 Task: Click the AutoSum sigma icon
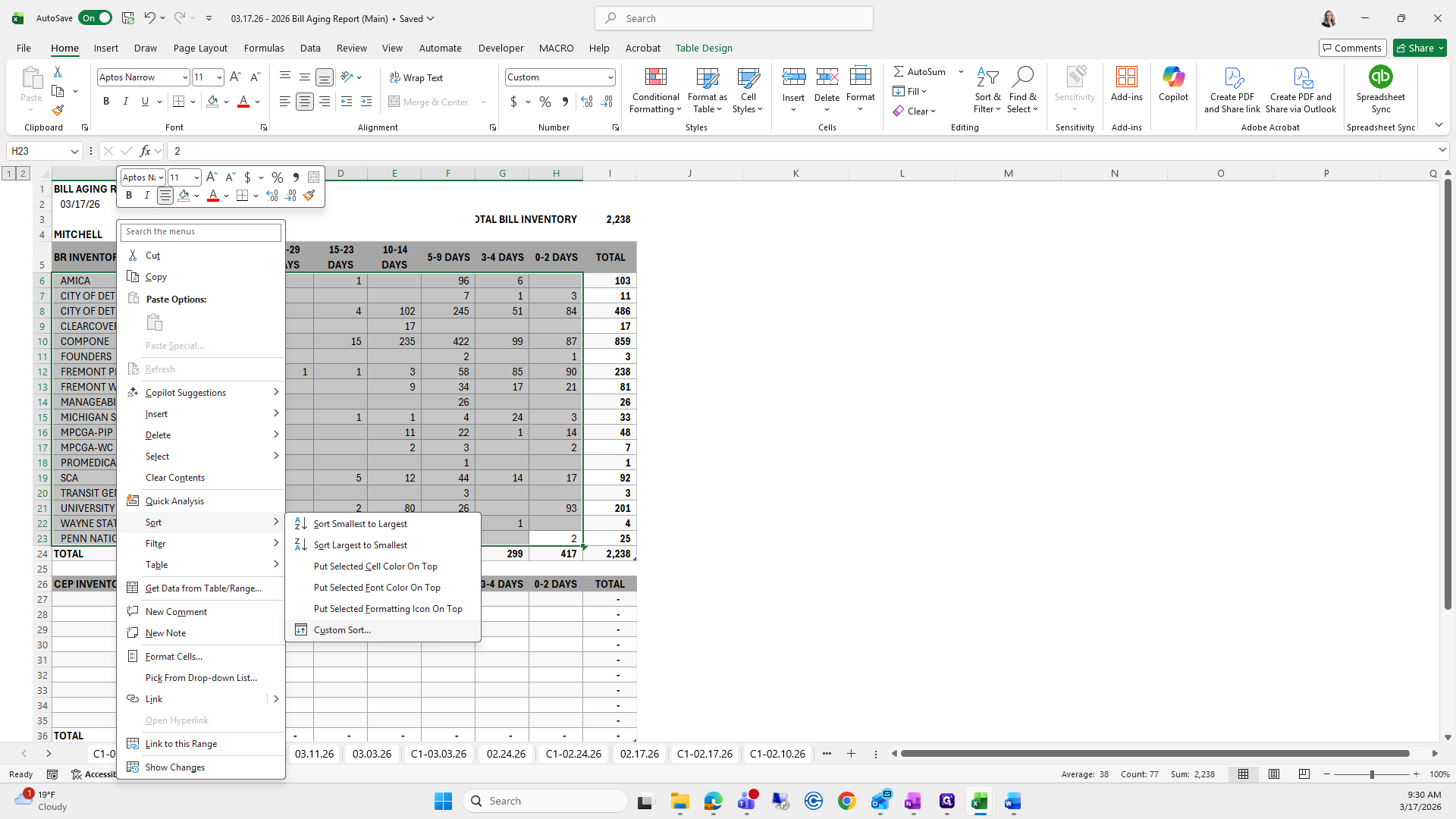[x=899, y=71]
